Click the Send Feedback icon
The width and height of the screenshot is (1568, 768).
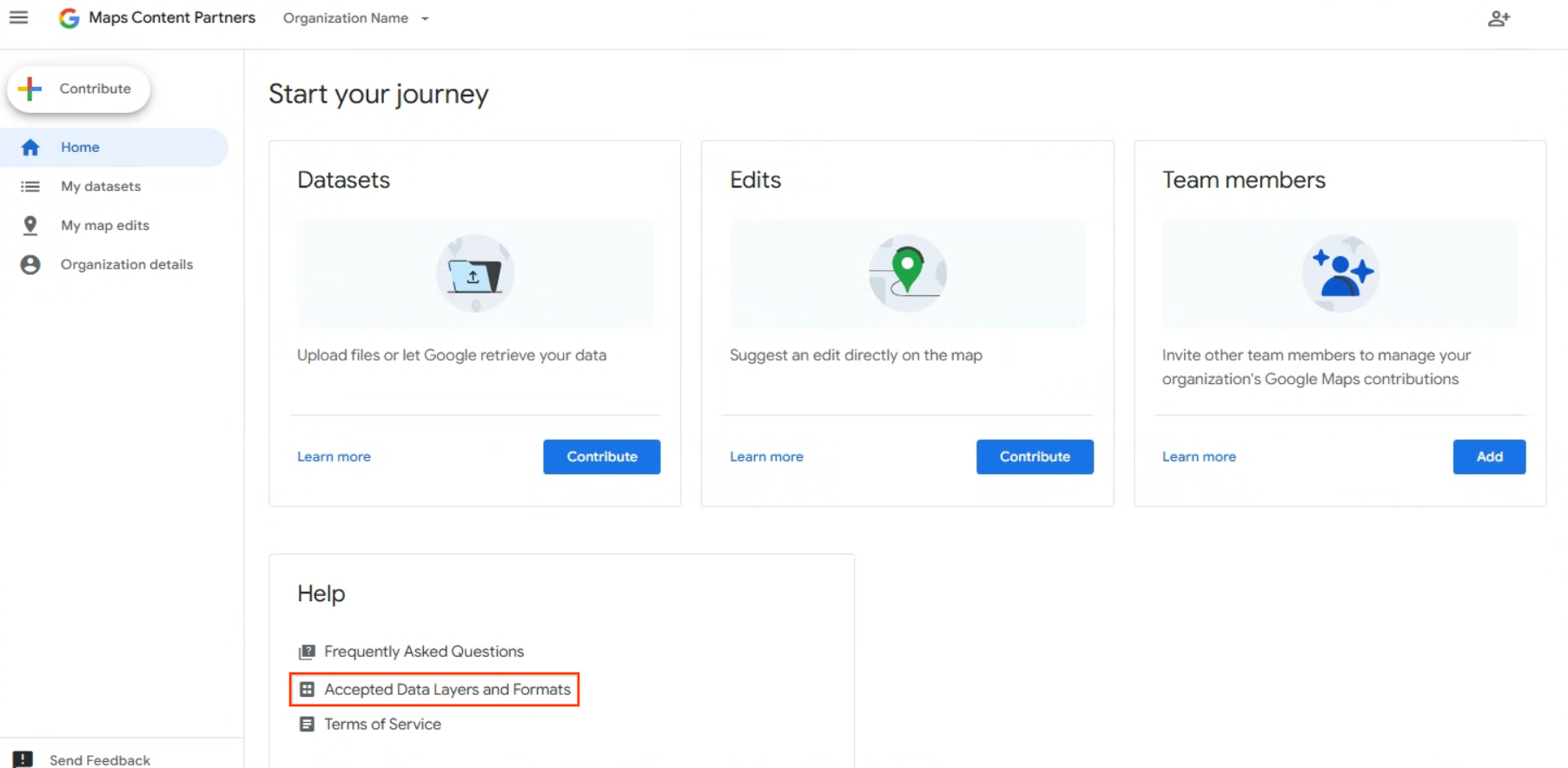23,759
